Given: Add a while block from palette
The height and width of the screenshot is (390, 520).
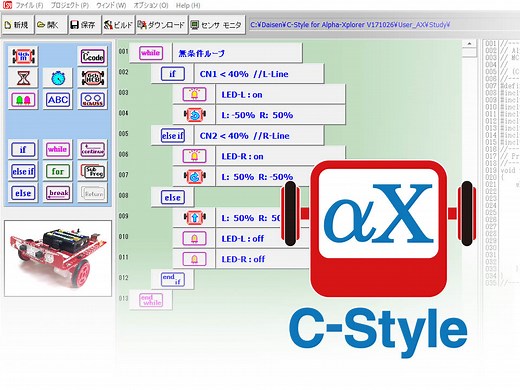Looking at the screenshot, I should [x=58, y=149].
